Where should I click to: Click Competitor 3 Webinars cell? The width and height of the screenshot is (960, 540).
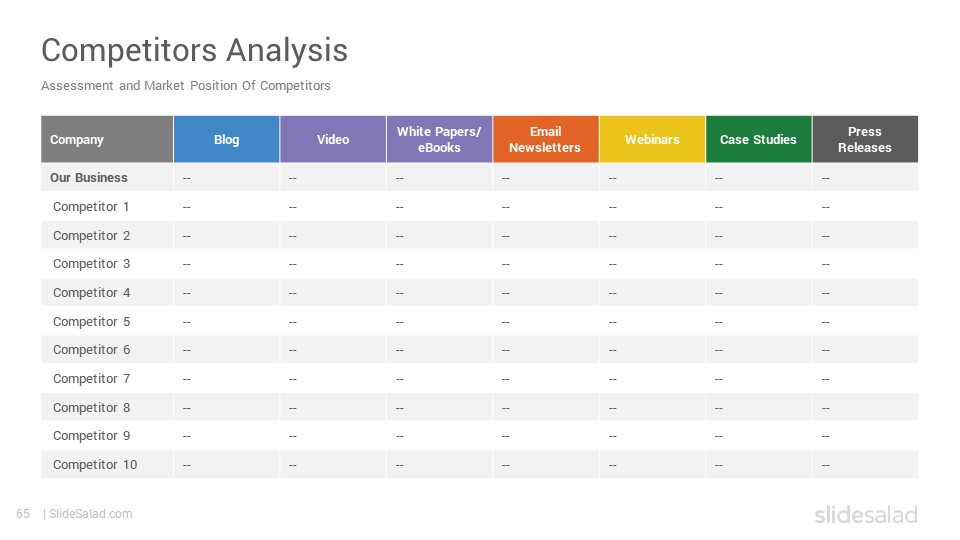coord(652,264)
